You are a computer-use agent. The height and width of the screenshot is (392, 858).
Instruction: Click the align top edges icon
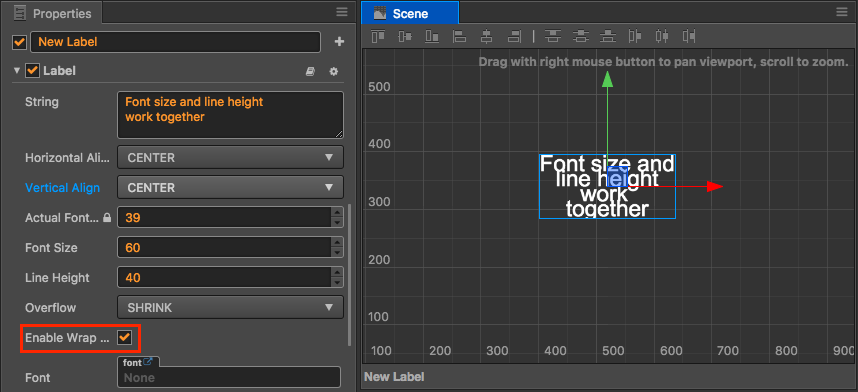pyautogui.click(x=378, y=36)
